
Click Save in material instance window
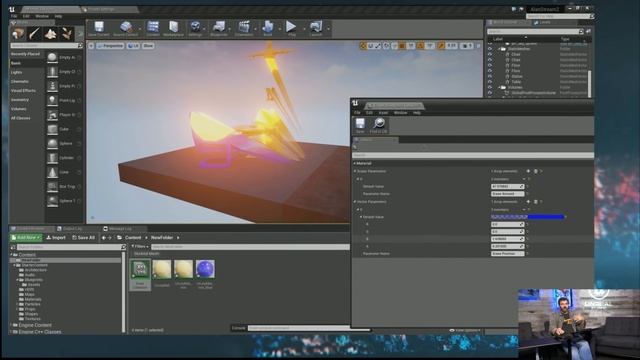click(x=360, y=125)
